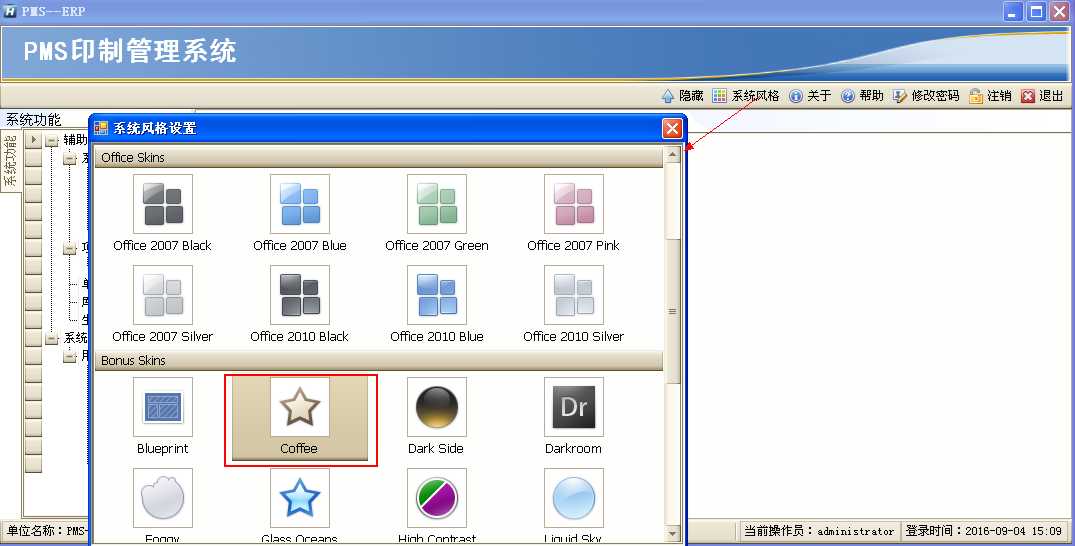The height and width of the screenshot is (546, 1075).
Task: Click the PMS-ERP title bar app icon
Action: (10, 11)
